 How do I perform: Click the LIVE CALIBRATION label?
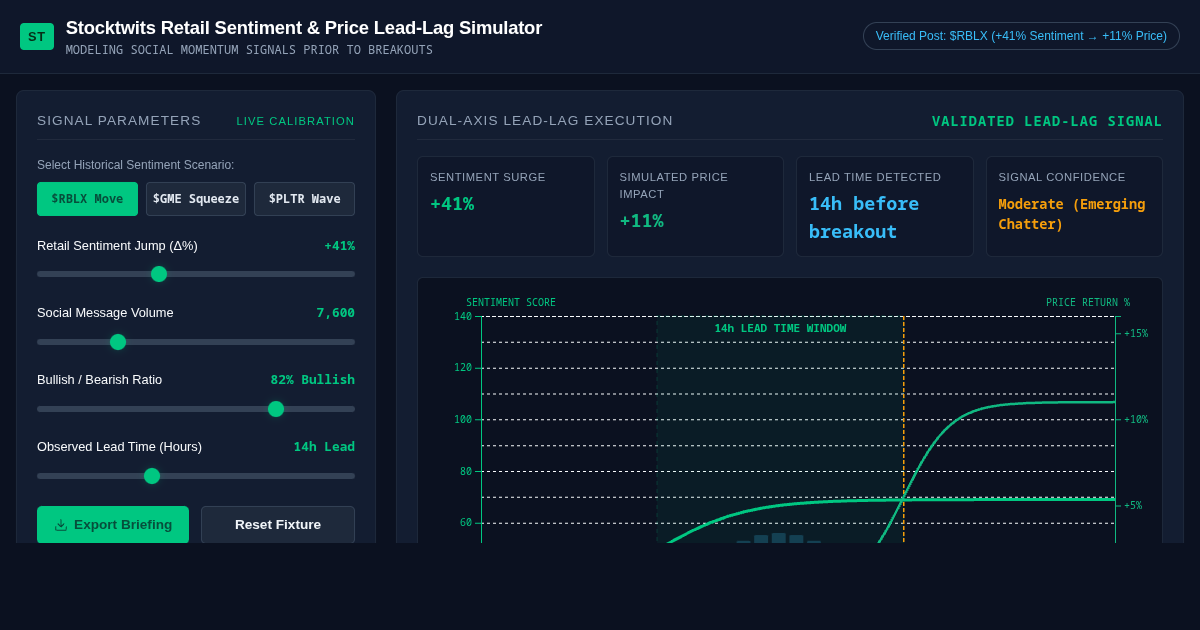click(x=296, y=121)
